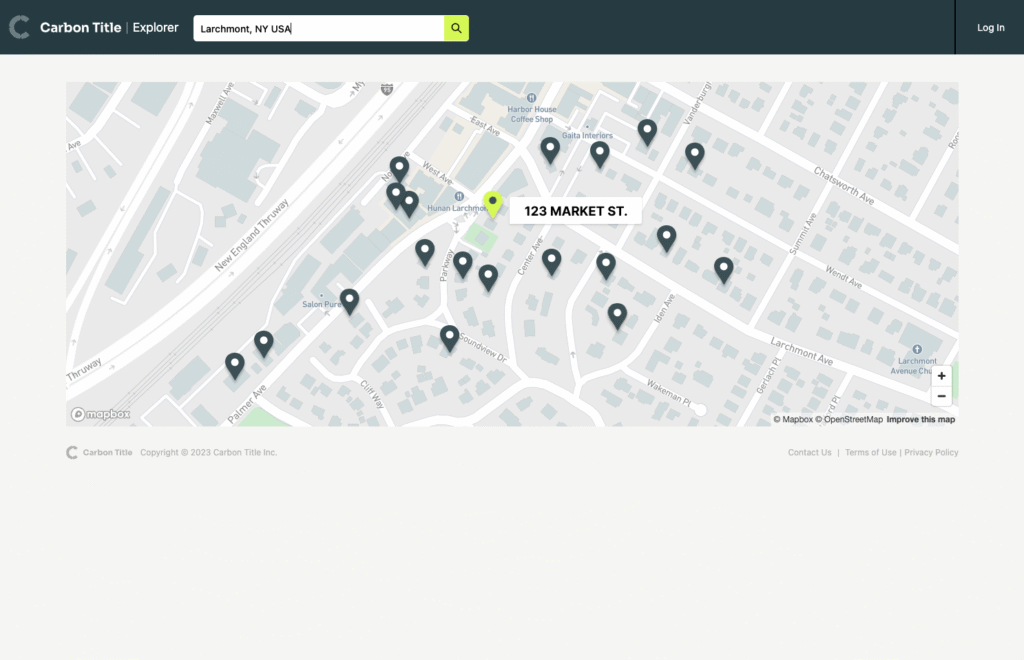Select the map pin near Salon Pura
The height and width of the screenshot is (660, 1024).
click(349, 300)
